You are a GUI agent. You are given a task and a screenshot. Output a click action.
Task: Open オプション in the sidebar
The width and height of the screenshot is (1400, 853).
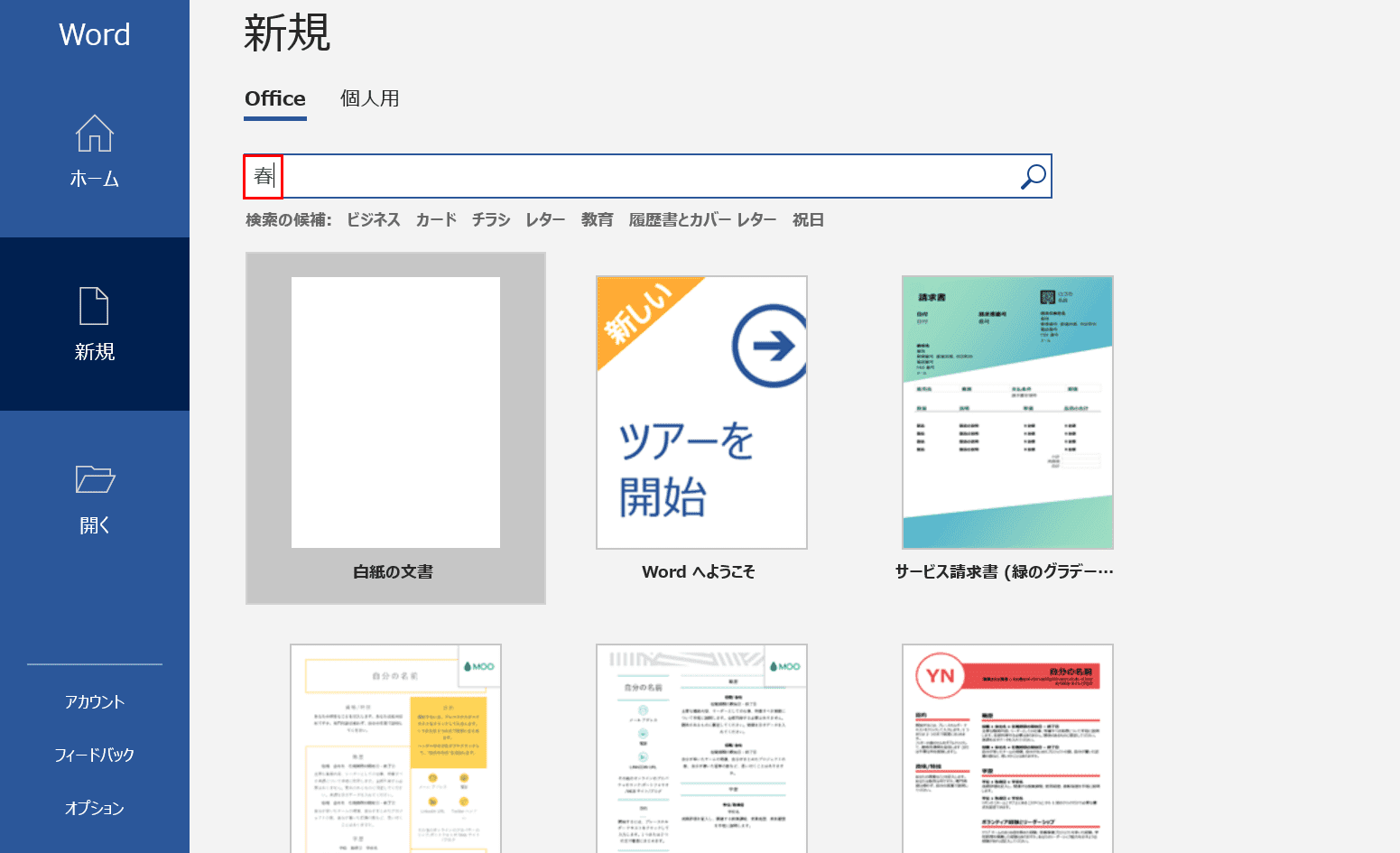click(95, 808)
